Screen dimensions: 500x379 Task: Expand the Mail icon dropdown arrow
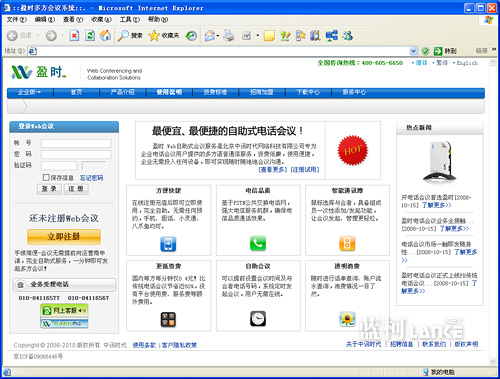(218, 36)
